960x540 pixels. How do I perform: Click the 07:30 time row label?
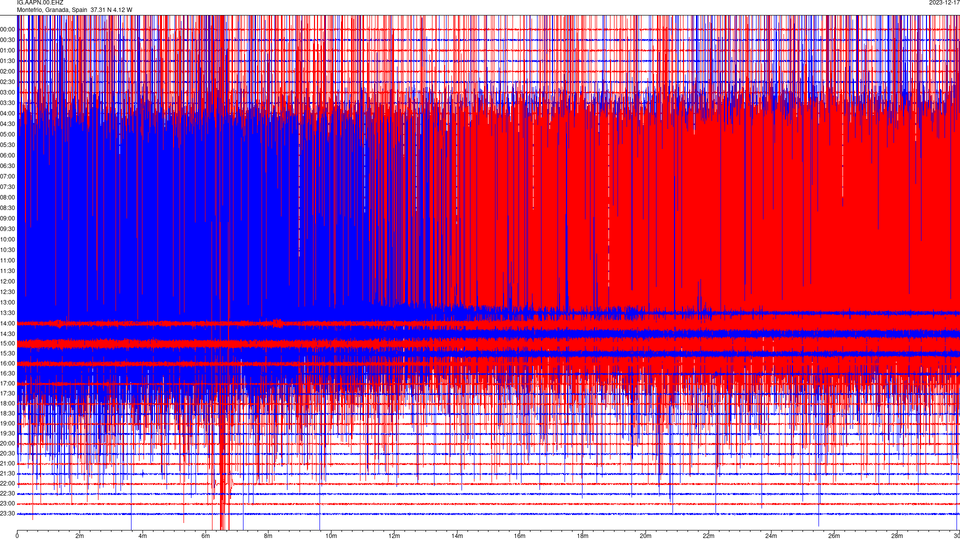tap(7, 187)
